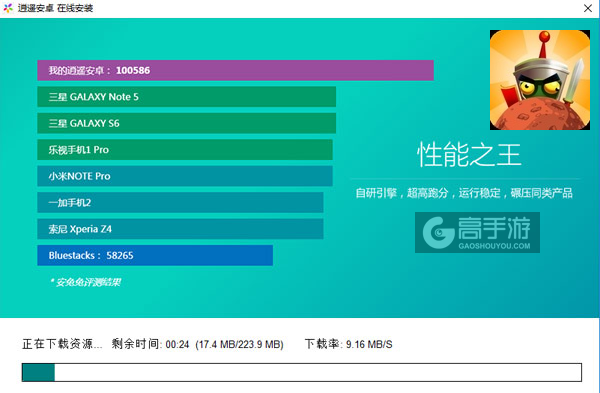600x393 pixels.
Task: Click the 安兔兔评测结果 footnote
Action: (x=85, y=282)
